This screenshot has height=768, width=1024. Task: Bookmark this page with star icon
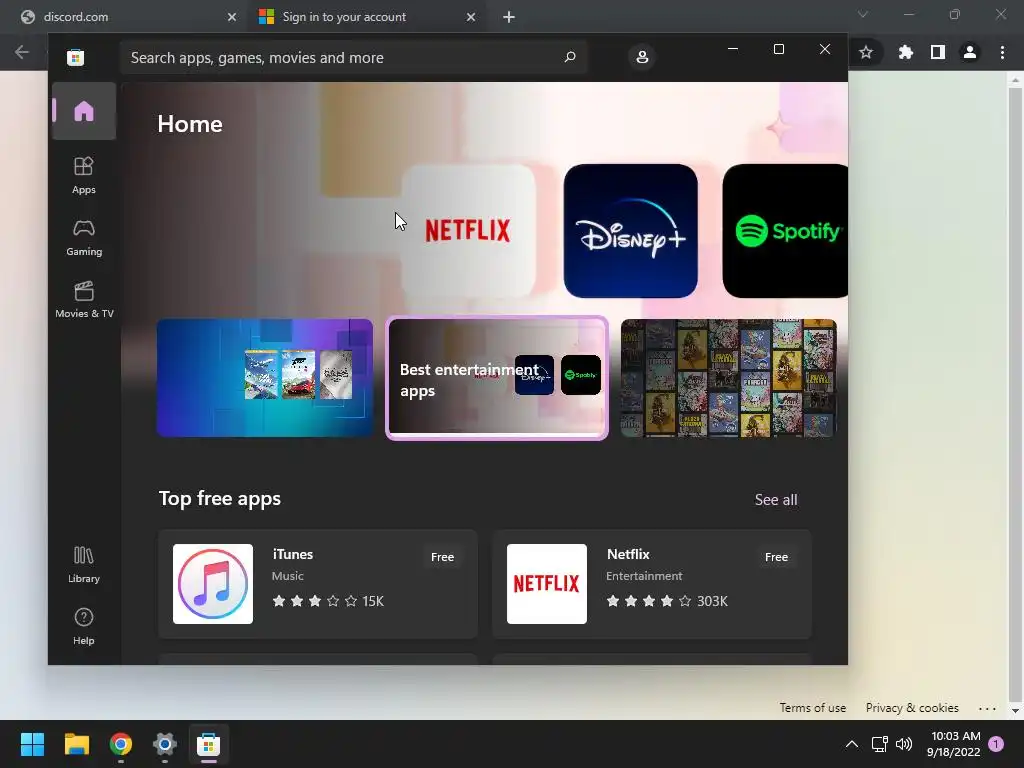[866, 52]
